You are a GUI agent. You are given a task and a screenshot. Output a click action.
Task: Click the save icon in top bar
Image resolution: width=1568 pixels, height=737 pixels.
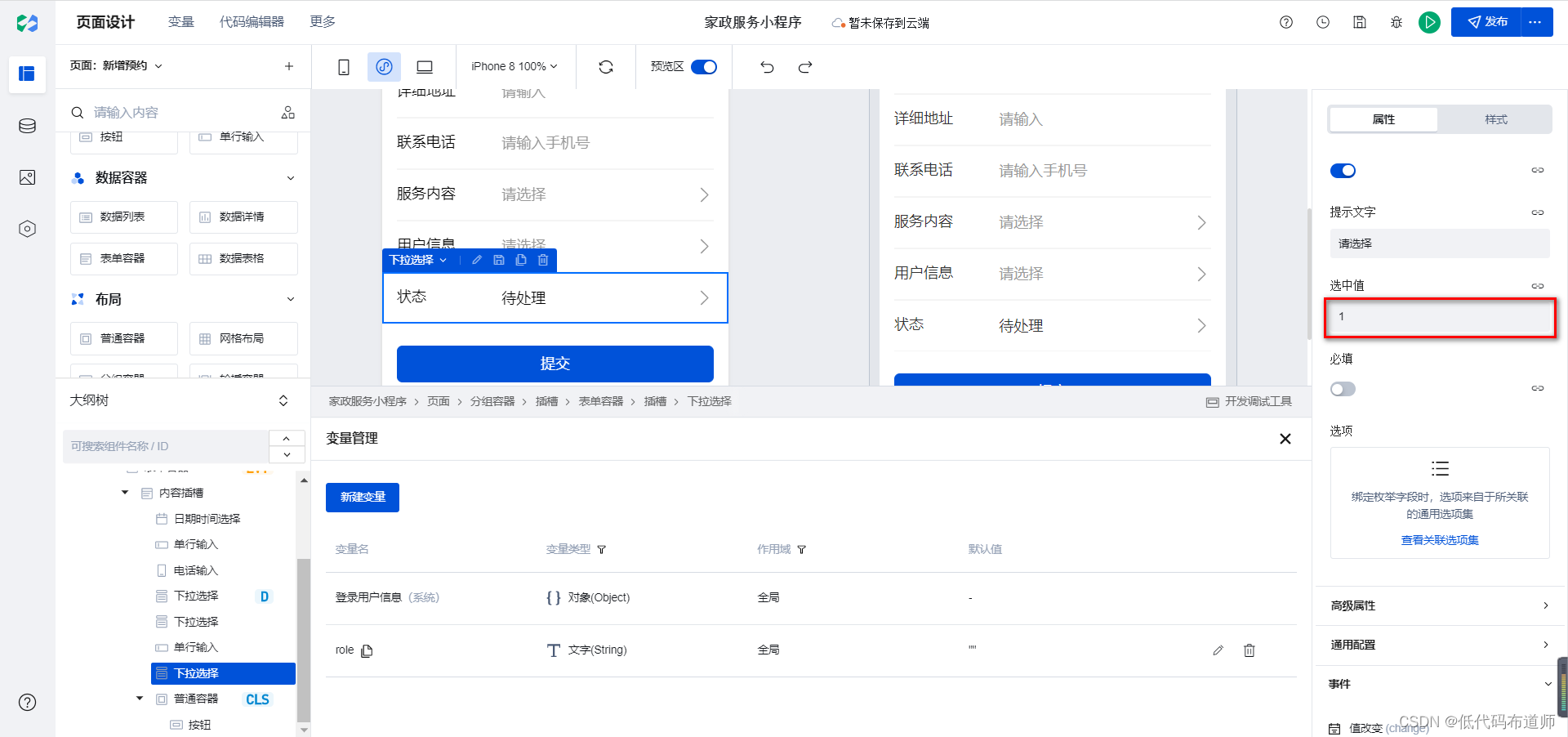[x=1360, y=22]
